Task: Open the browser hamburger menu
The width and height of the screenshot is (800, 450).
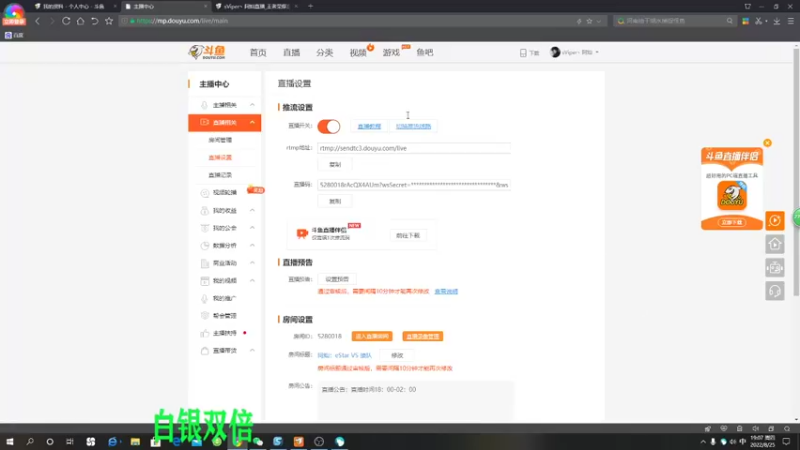Action: (791, 21)
